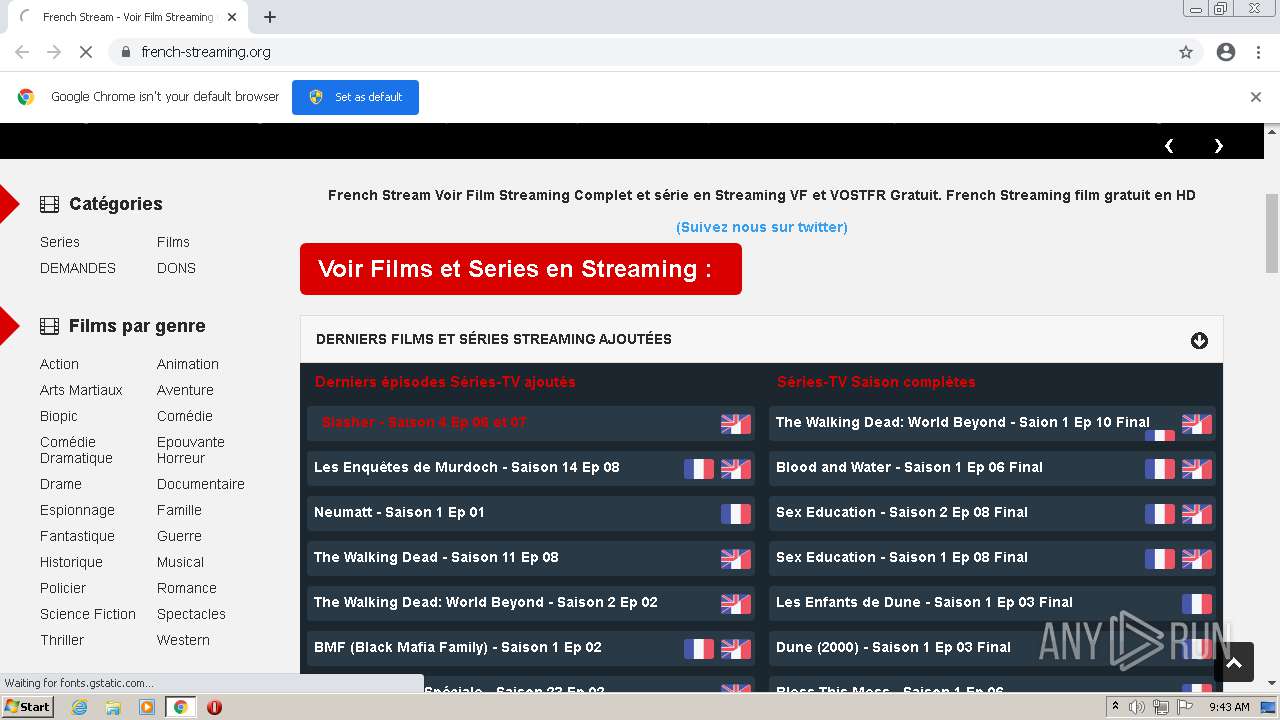Browse the Espionnage genre
The width and height of the screenshot is (1280, 720).
click(77, 510)
